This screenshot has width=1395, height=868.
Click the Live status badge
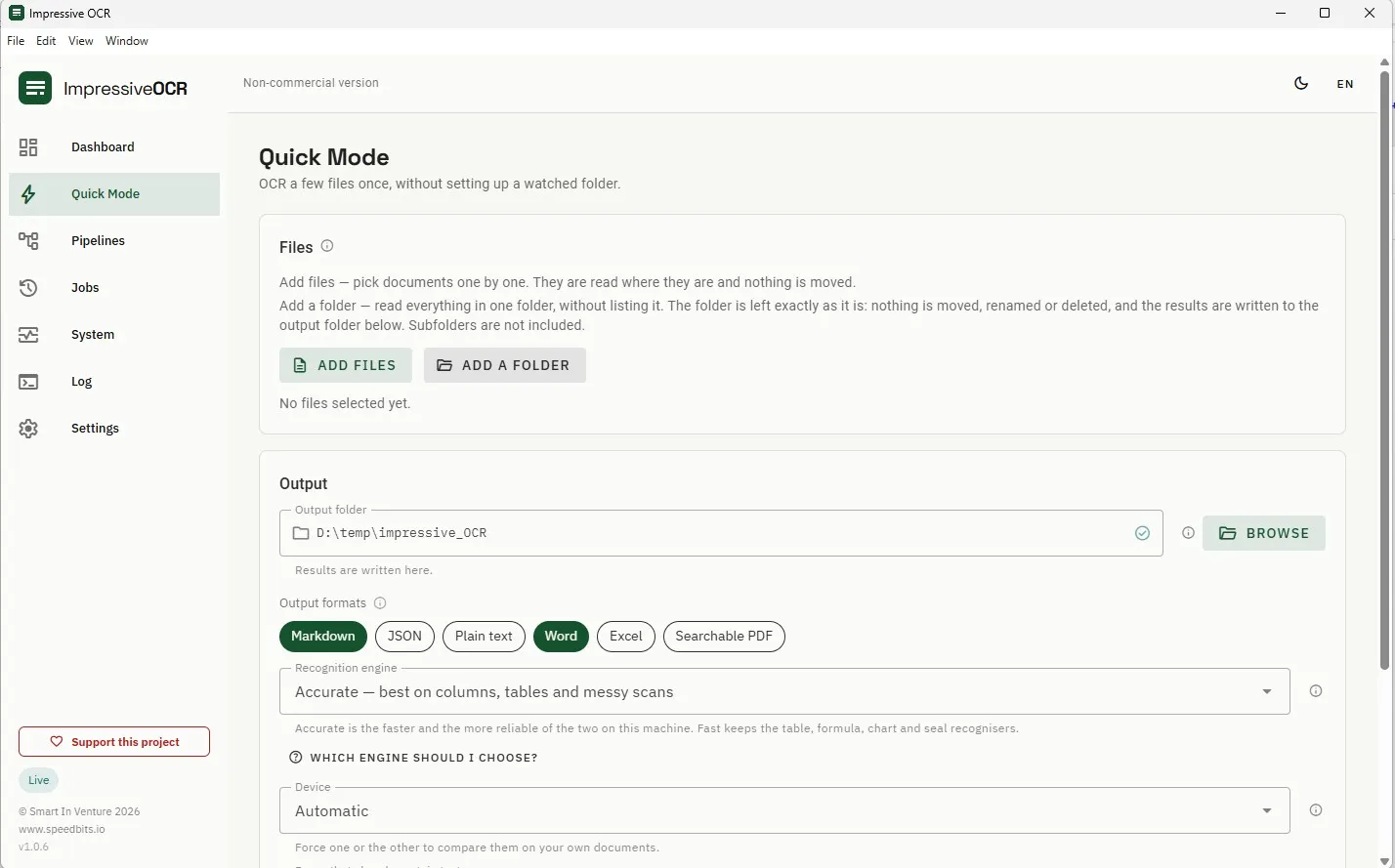[39, 780]
